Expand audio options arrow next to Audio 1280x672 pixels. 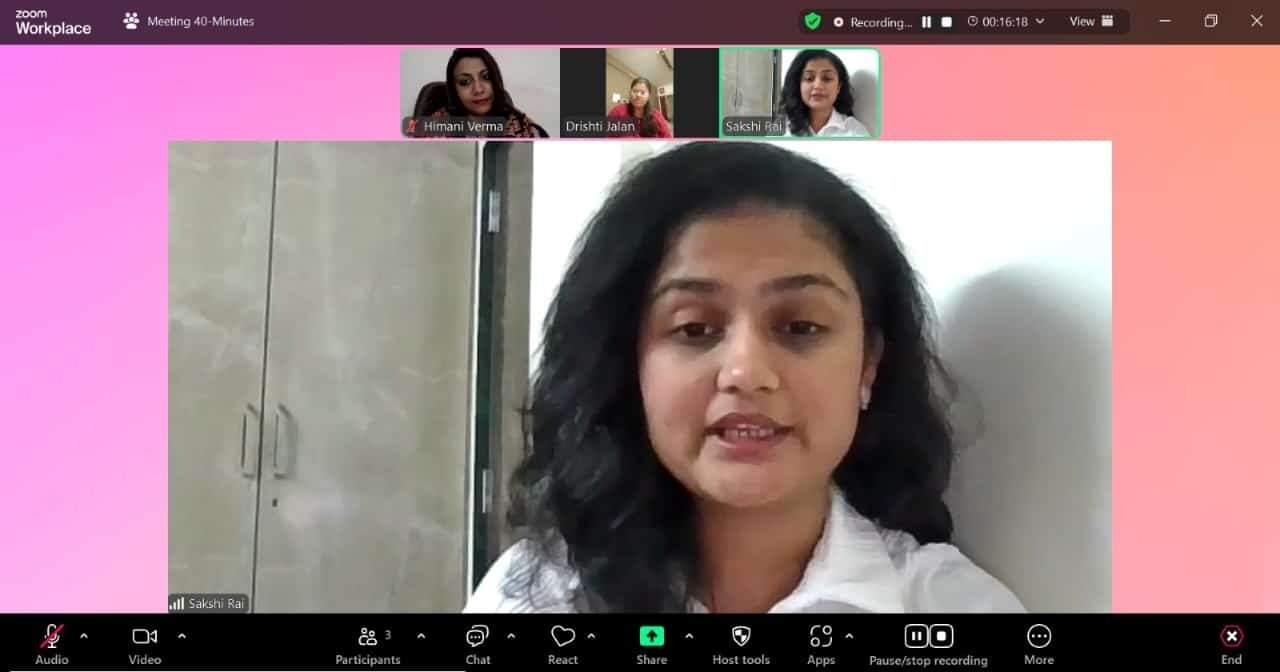pos(84,636)
